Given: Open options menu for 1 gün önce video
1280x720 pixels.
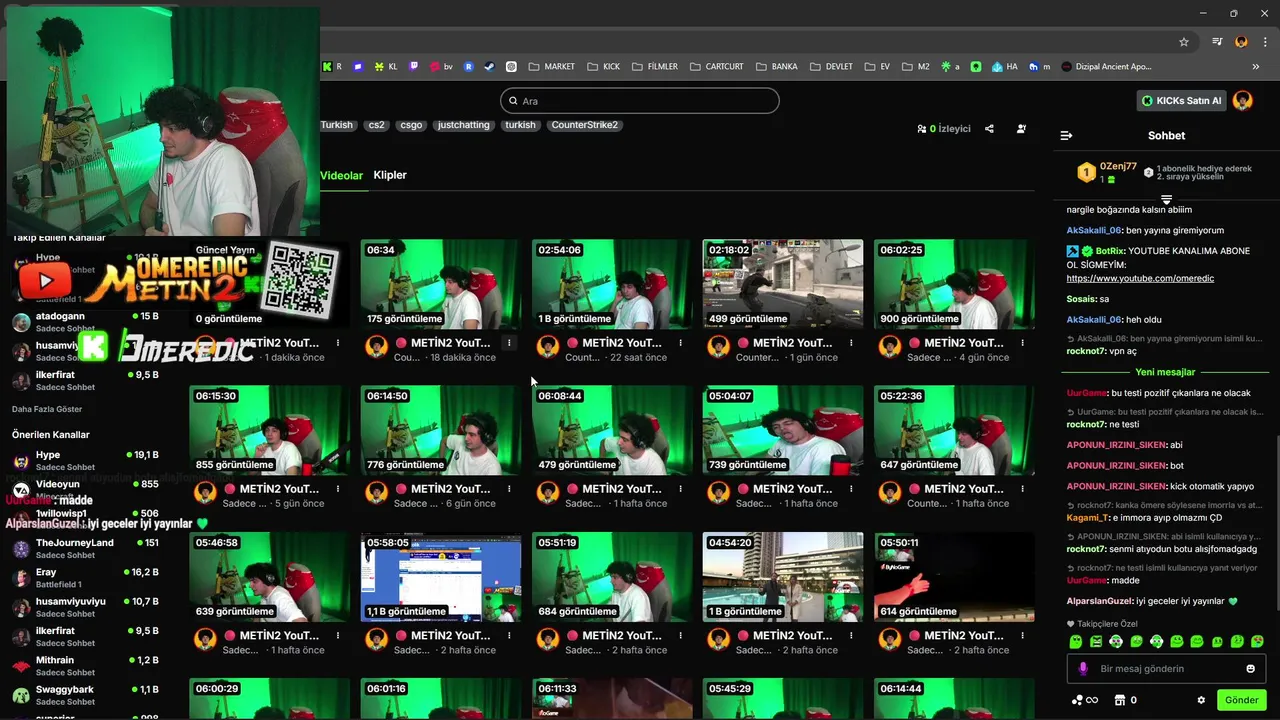Looking at the screenshot, I should point(851,343).
